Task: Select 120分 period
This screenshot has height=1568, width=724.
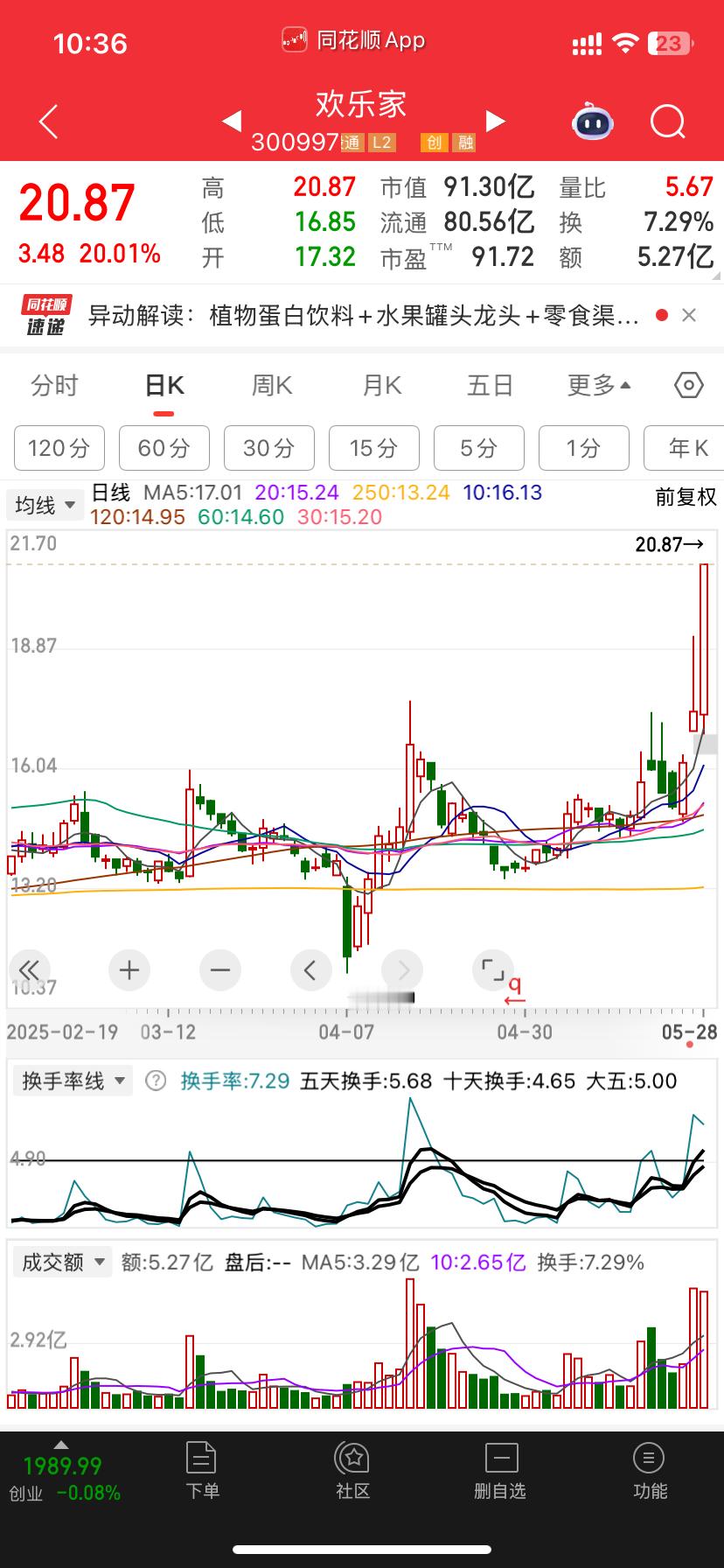Action: point(59,448)
